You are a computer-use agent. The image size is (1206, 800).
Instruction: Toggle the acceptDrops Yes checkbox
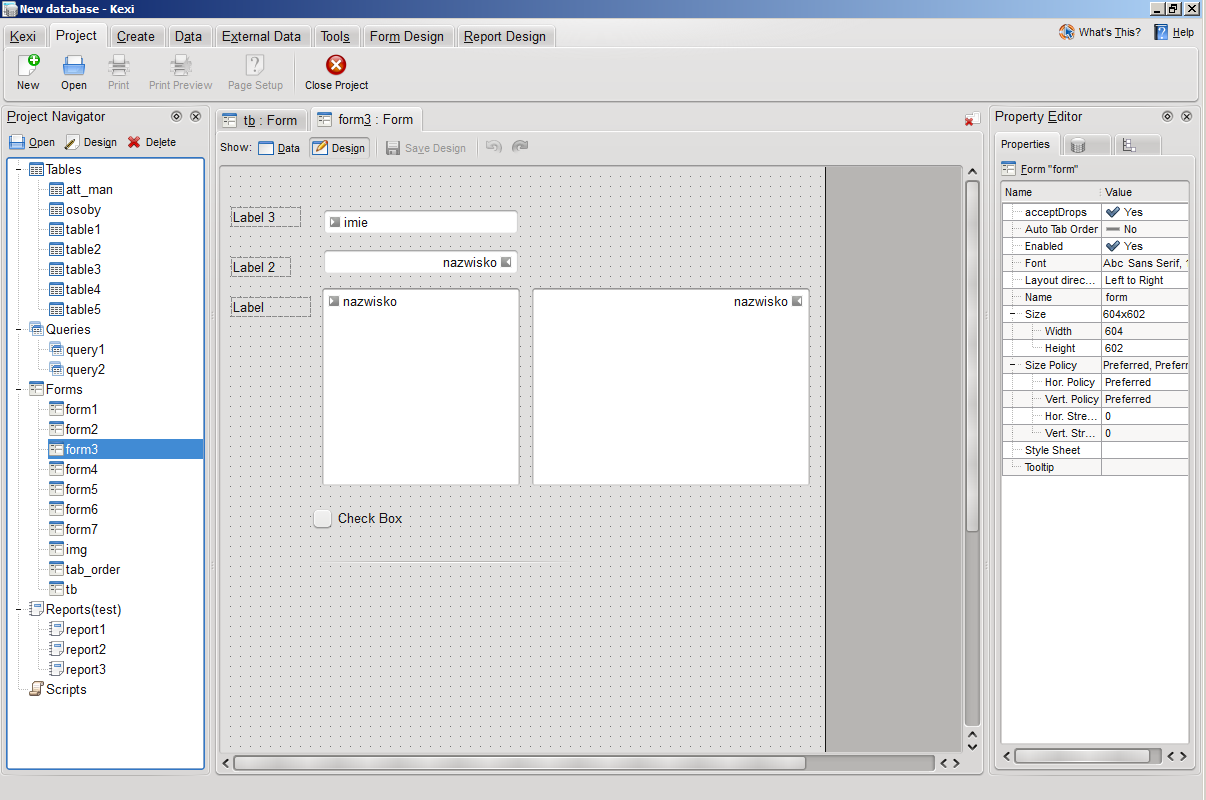point(1113,212)
